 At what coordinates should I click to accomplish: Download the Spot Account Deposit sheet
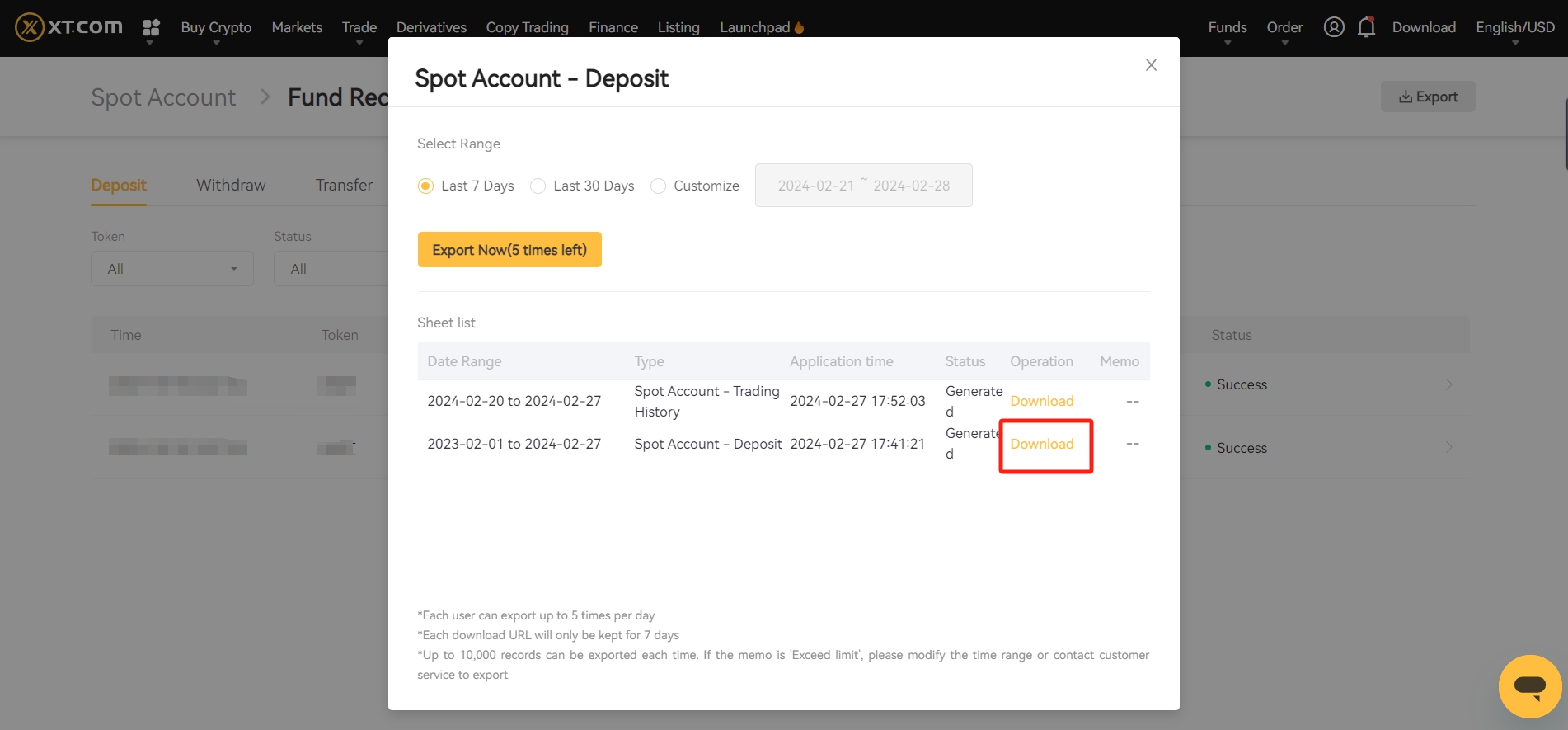(1042, 444)
